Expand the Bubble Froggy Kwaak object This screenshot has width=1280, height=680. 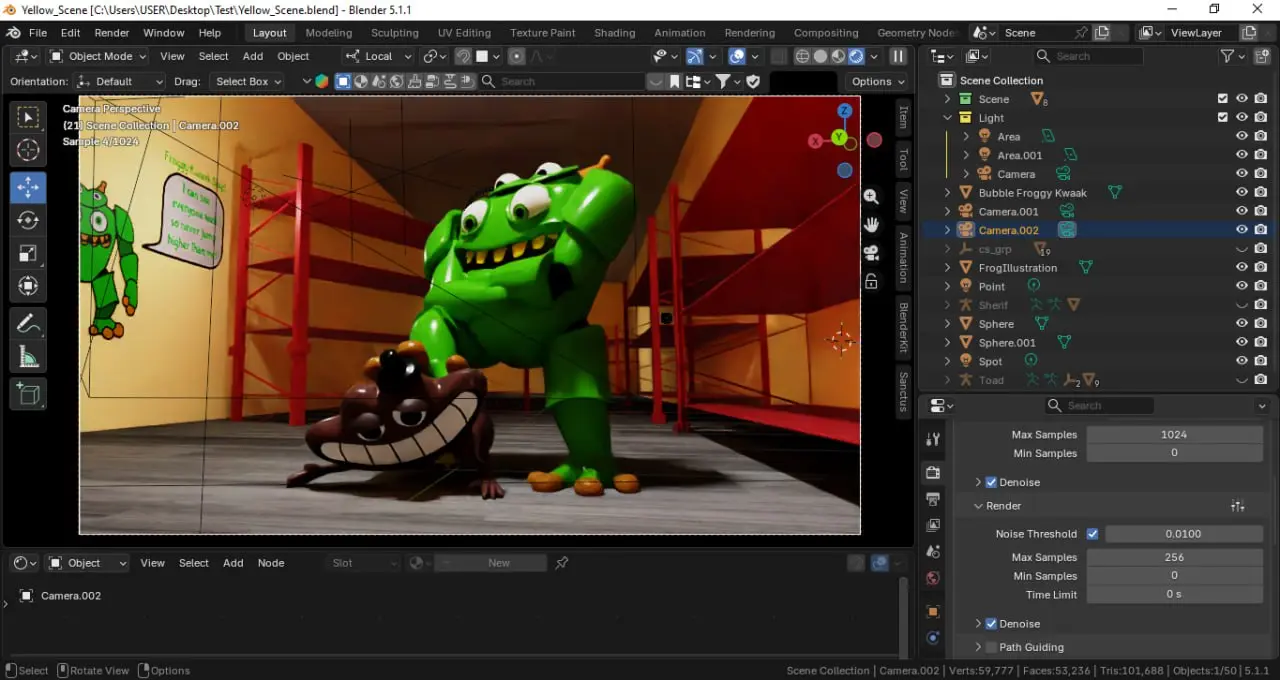(947, 193)
